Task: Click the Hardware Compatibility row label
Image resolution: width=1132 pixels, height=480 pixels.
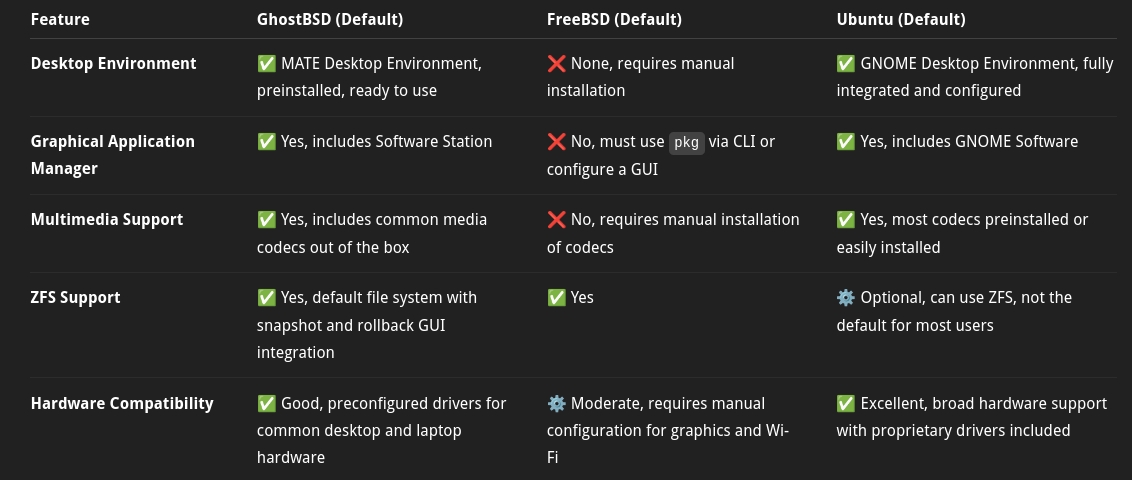Action: pos(122,403)
